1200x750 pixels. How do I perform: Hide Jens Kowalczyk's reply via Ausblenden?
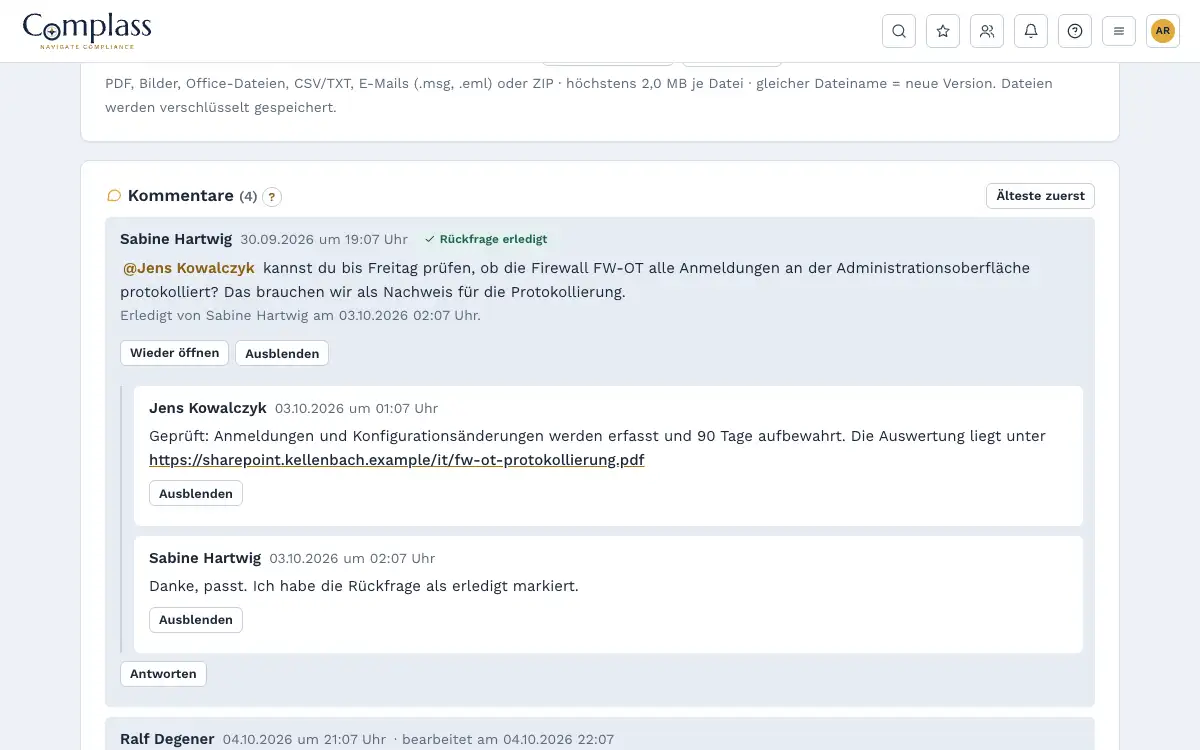(x=196, y=493)
